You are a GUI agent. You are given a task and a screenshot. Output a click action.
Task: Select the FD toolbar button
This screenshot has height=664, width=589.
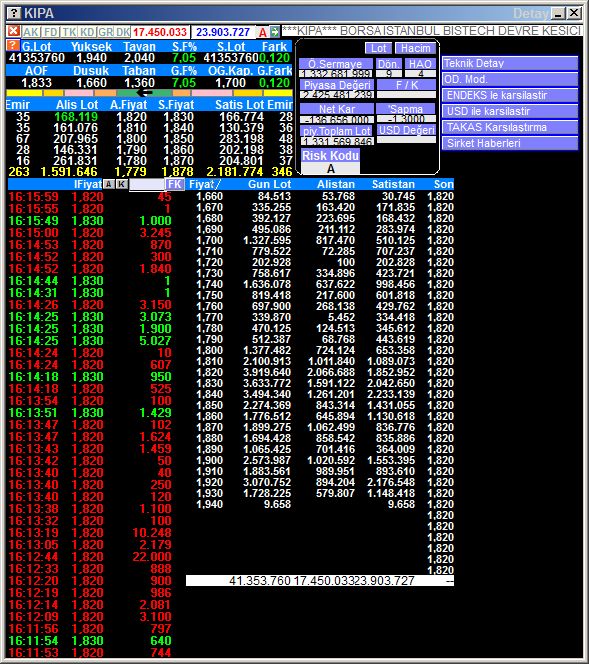[x=51, y=32]
